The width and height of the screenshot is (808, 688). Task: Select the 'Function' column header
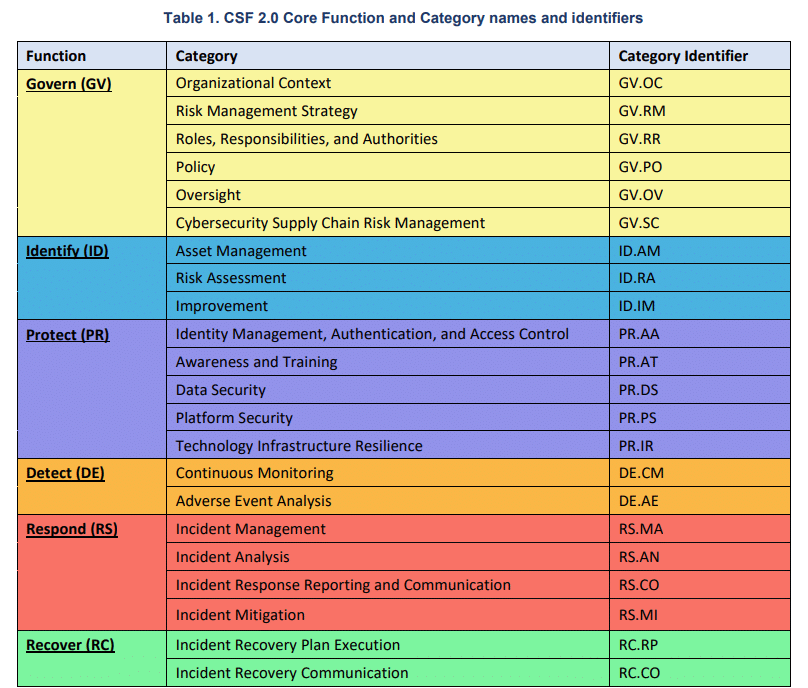[92, 56]
